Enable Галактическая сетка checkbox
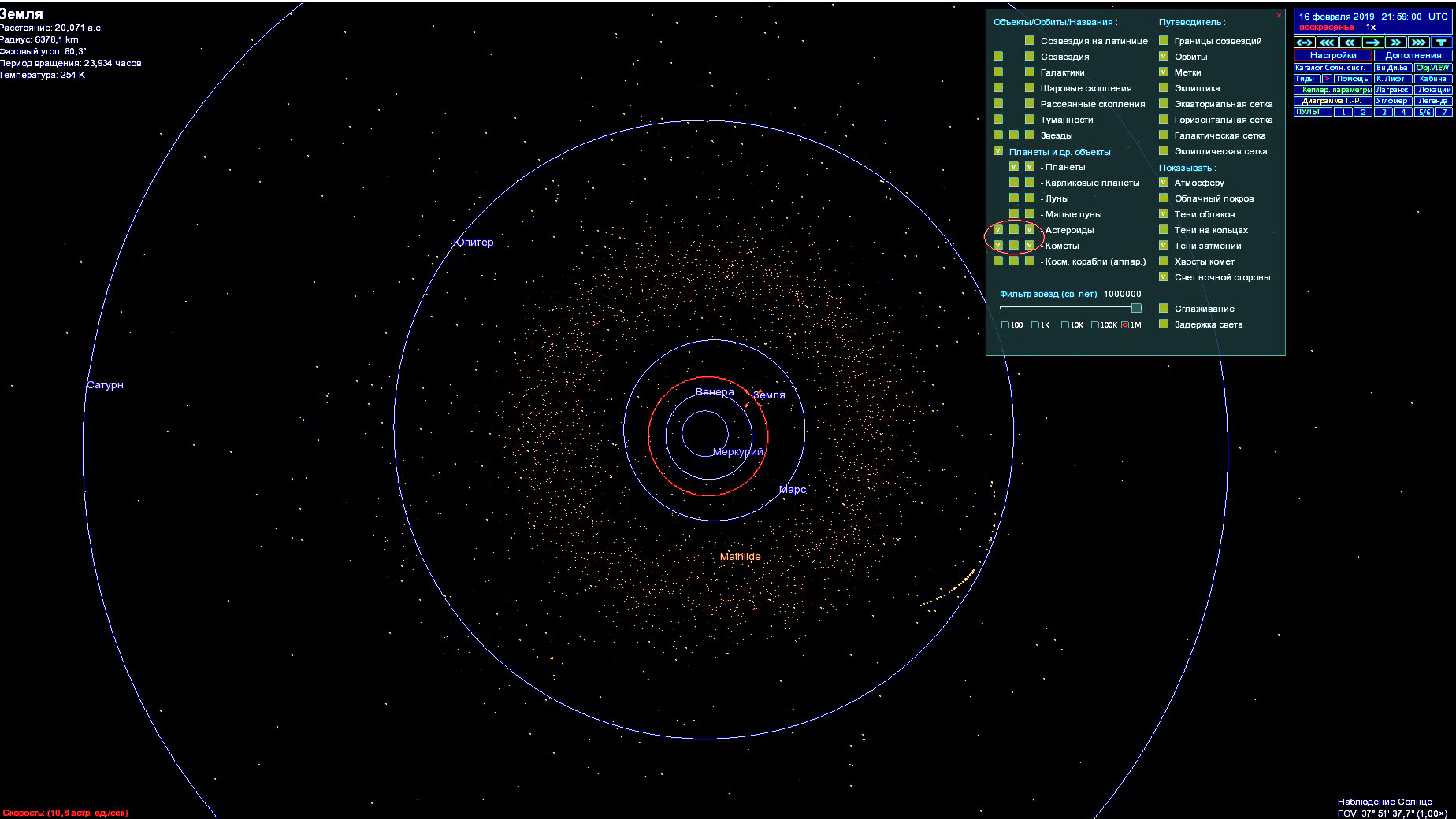This screenshot has width=1456, height=819. click(x=1164, y=135)
